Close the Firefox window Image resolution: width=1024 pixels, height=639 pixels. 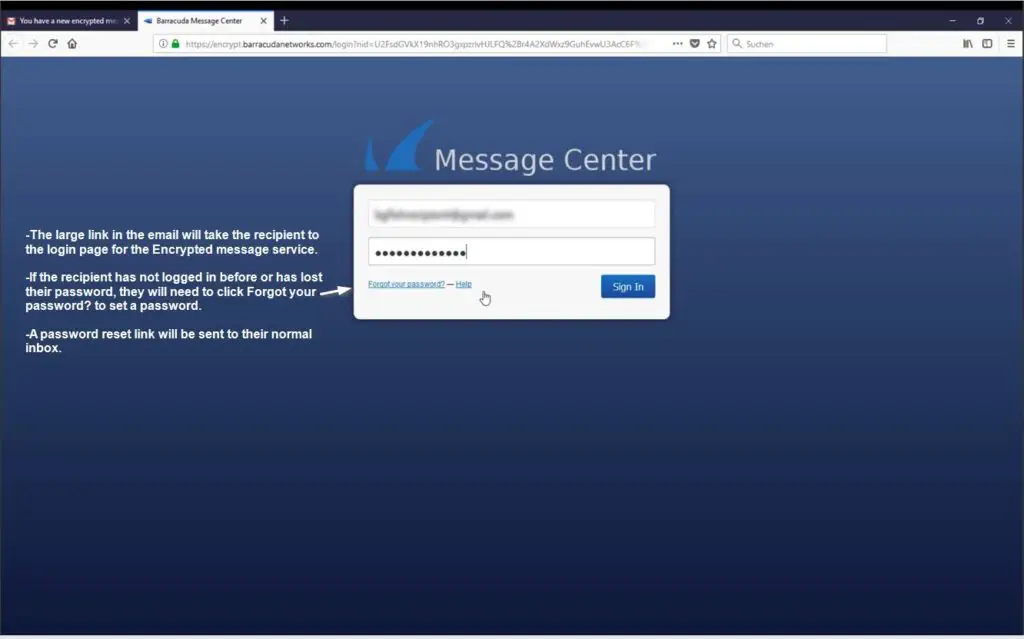click(1008, 21)
